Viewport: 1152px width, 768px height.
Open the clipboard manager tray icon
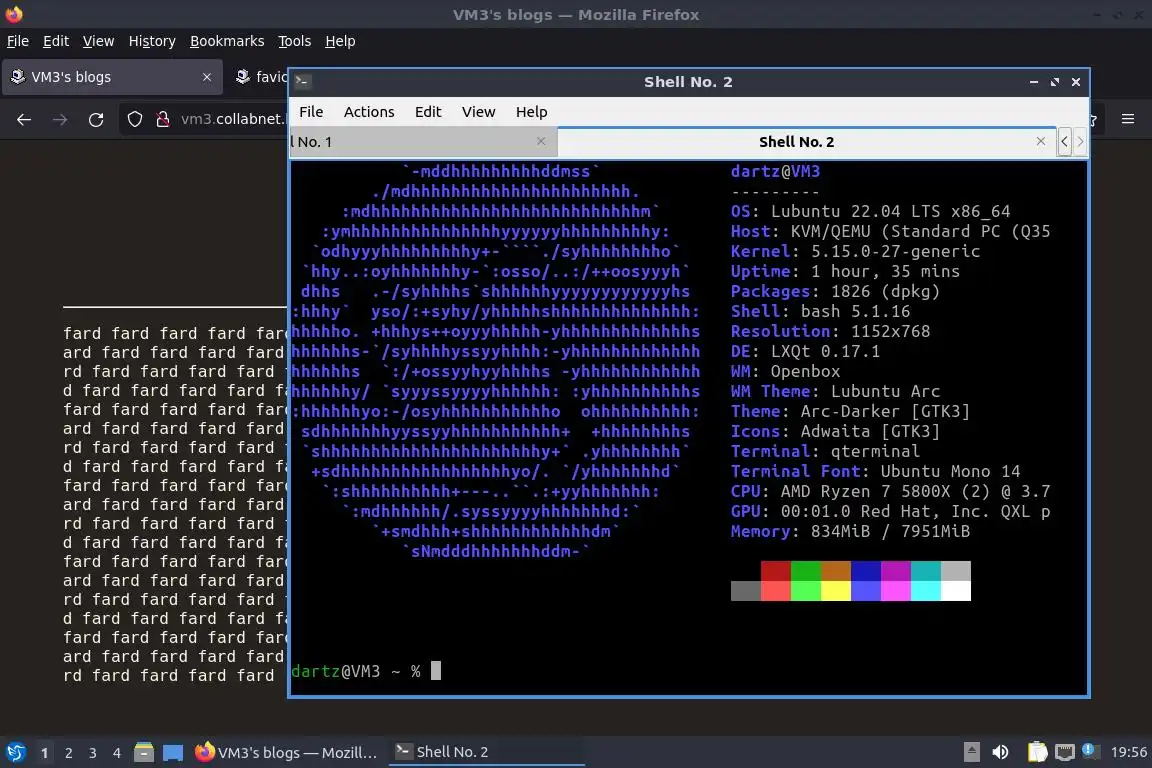pos(1037,752)
